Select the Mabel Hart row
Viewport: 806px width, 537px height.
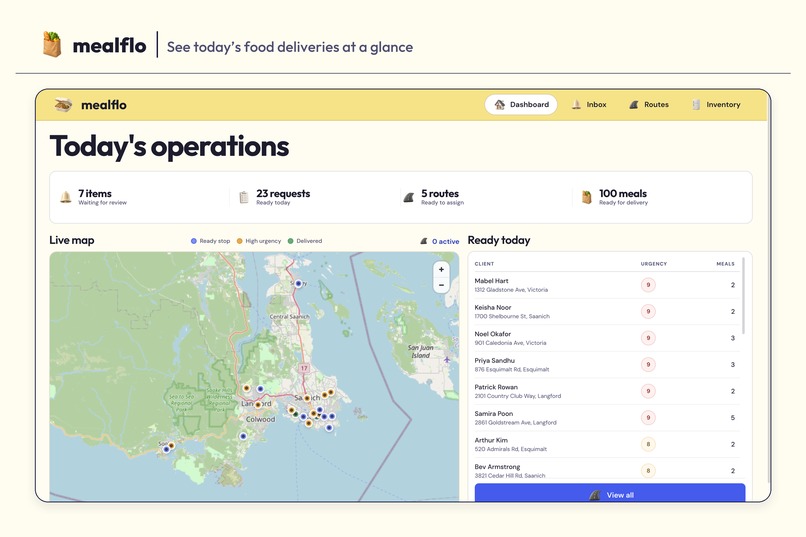607,285
